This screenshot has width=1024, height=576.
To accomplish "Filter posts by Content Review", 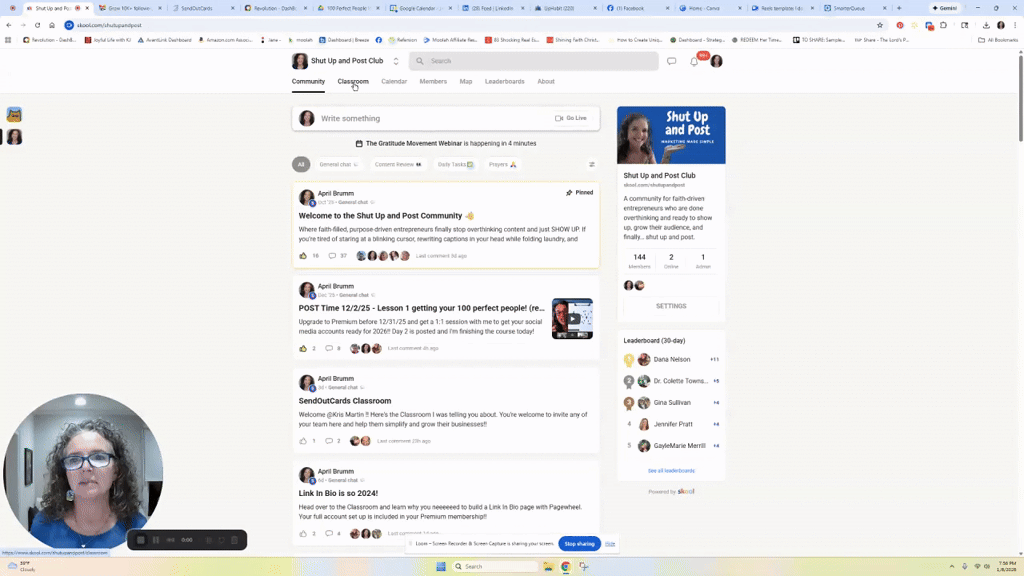I will coord(398,165).
